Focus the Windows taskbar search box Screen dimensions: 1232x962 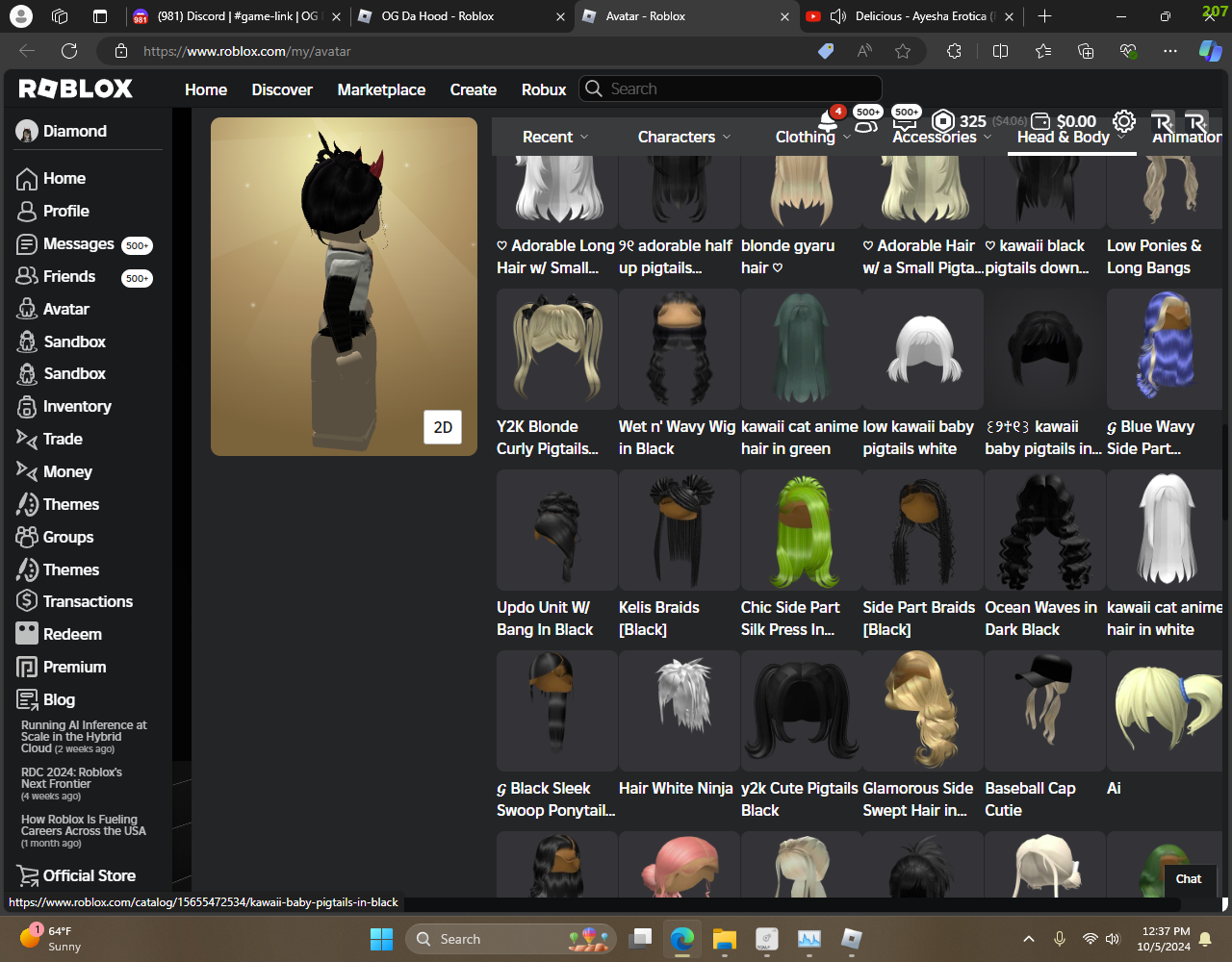pyautogui.click(x=511, y=939)
